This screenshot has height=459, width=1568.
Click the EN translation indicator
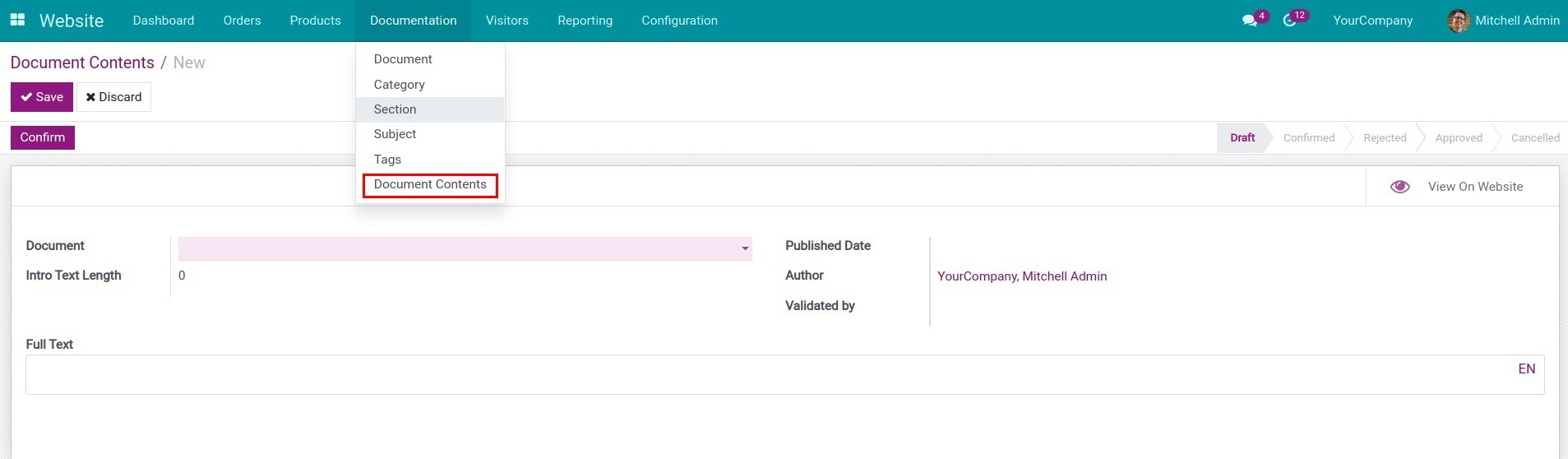click(x=1526, y=369)
